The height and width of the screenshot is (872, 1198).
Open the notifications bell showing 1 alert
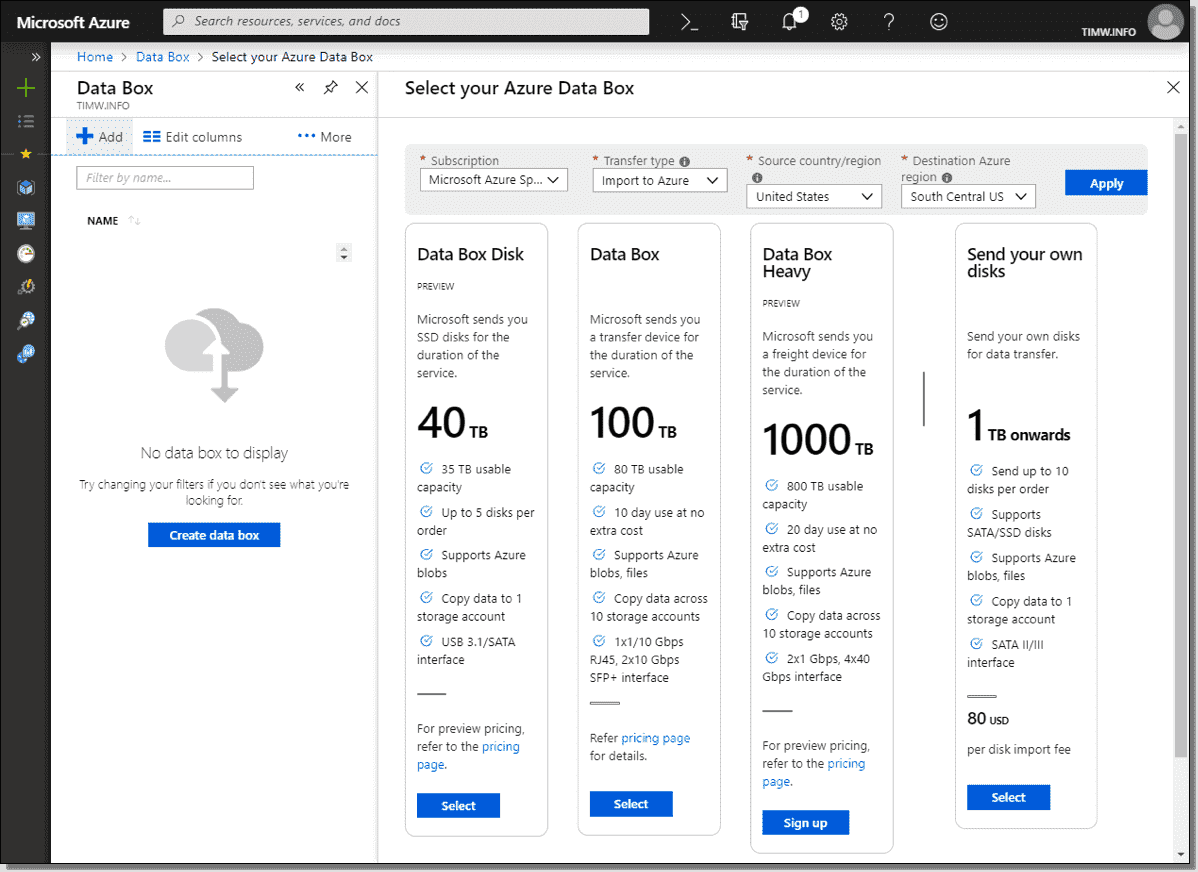tap(789, 21)
